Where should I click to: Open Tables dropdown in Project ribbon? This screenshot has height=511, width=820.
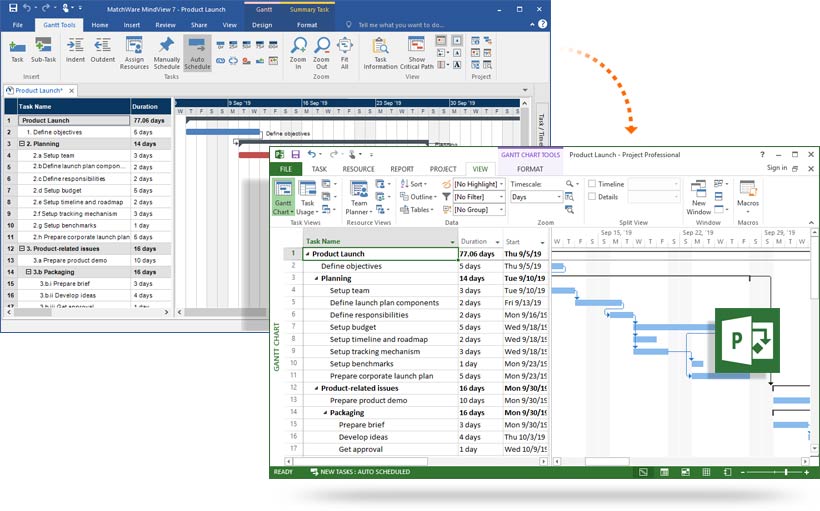pyautogui.click(x=417, y=210)
